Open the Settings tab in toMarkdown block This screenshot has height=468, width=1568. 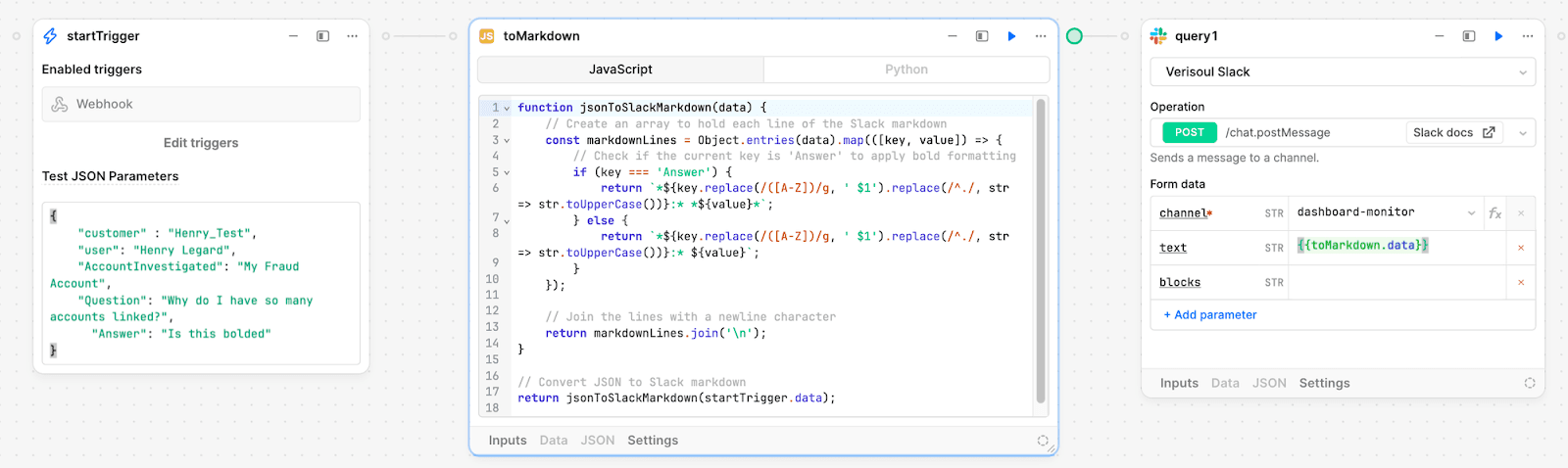[653, 441]
